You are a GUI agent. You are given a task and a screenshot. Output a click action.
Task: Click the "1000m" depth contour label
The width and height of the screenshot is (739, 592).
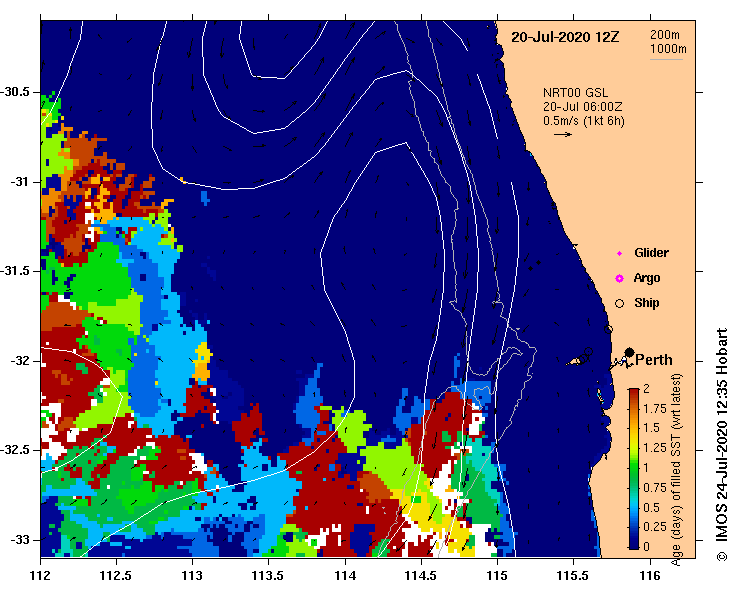(668, 49)
